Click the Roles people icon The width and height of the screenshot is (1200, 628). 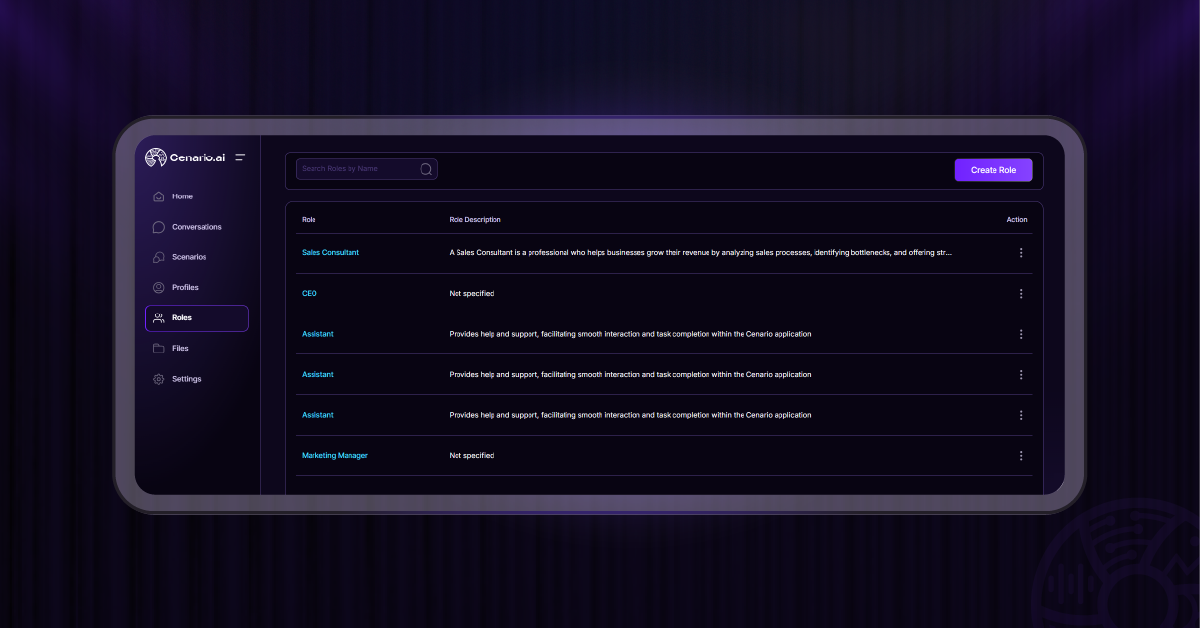point(158,318)
